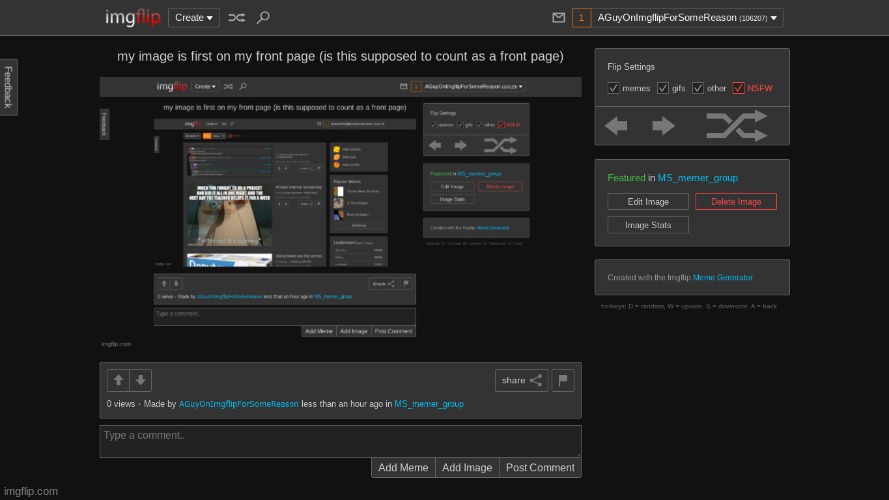
Task: Open the imgflip home logo
Action: click(133, 18)
